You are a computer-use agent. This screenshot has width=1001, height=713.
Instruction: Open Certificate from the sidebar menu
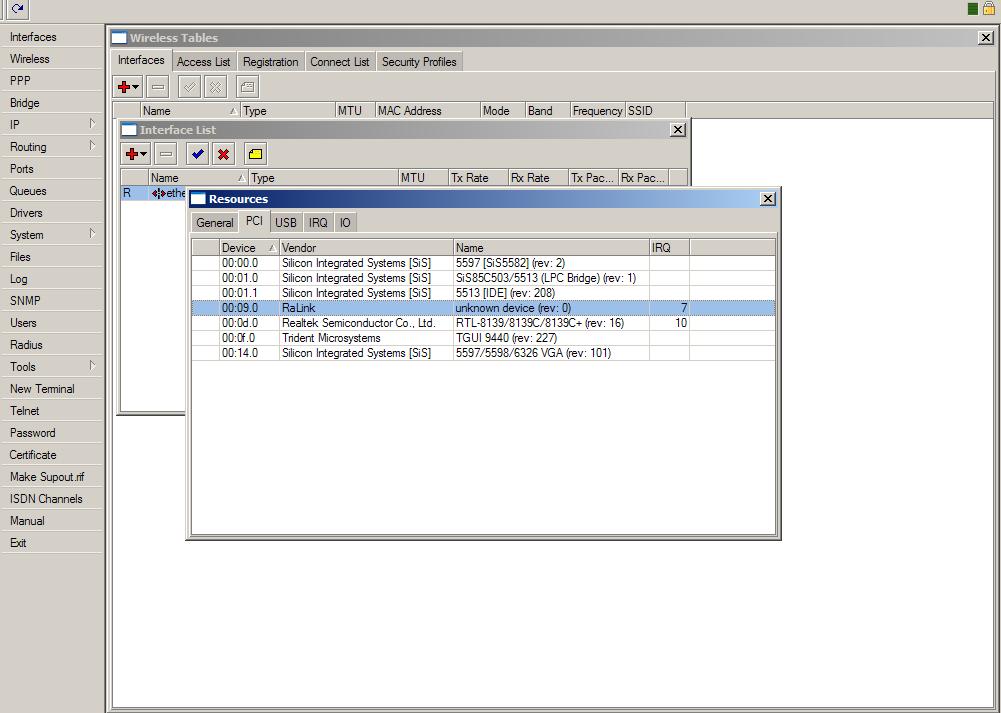tap(51, 455)
